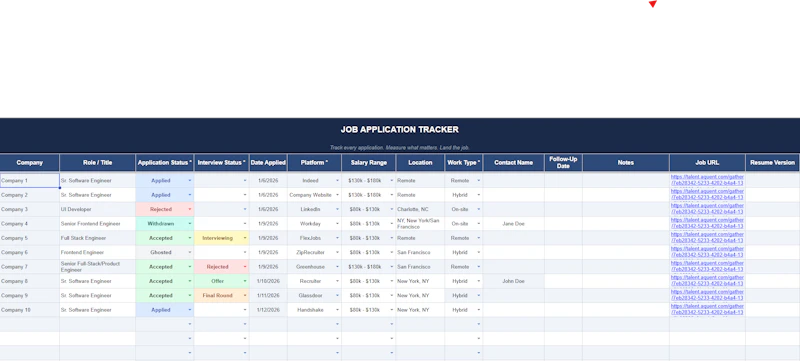Select the Remote location cell for Company 5
The image size is (800, 361).
click(x=420, y=238)
